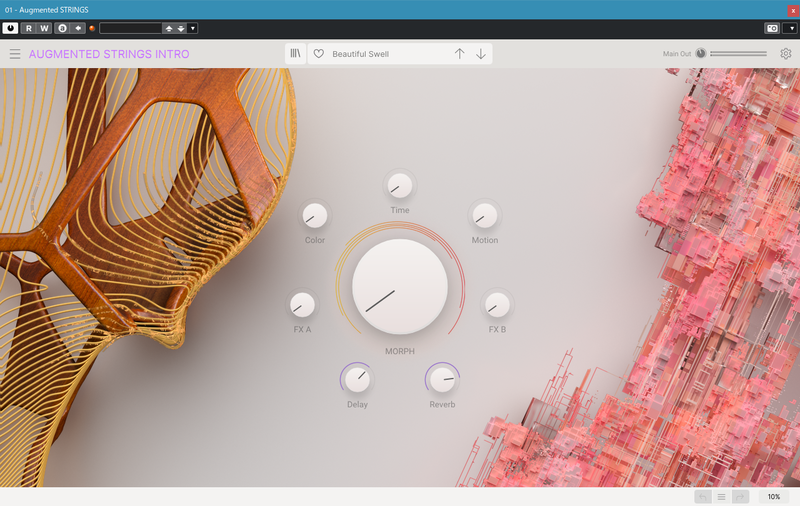Select previous preset with up arrow
800x506 pixels.
click(x=459, y=54)
